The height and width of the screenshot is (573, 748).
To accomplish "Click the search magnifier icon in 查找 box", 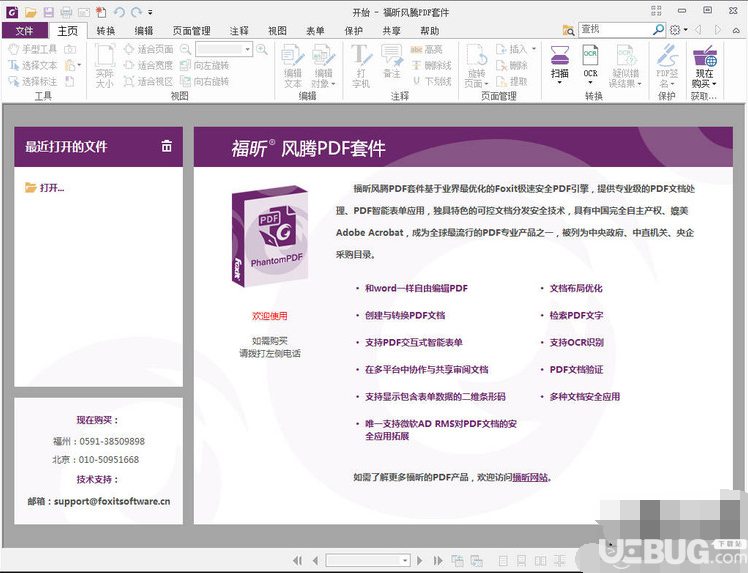I will tap(658, 30).
